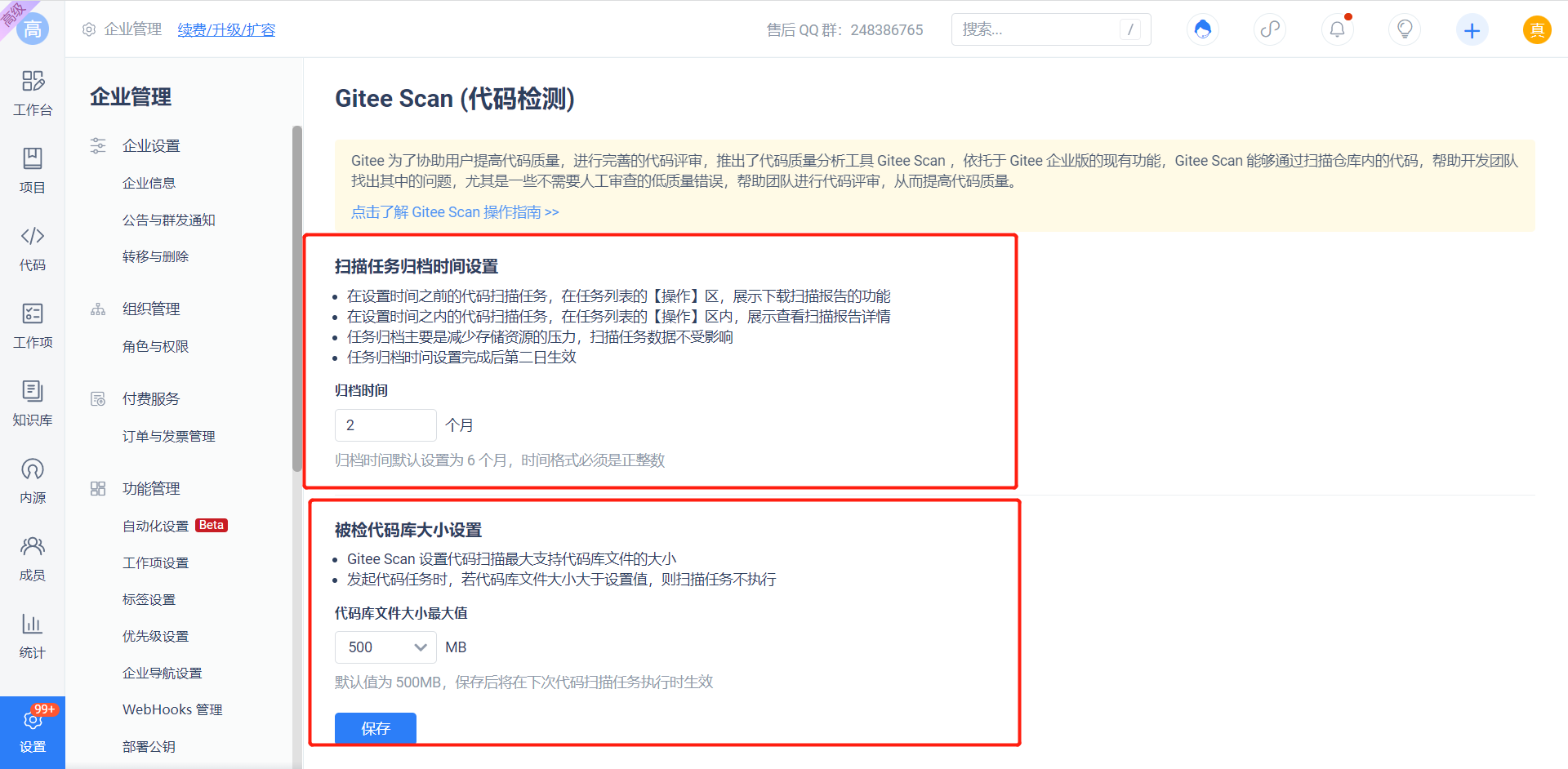Select 部署公钥 in sidebar
This screenshot has width=1568, height=769.
point(149,746)
